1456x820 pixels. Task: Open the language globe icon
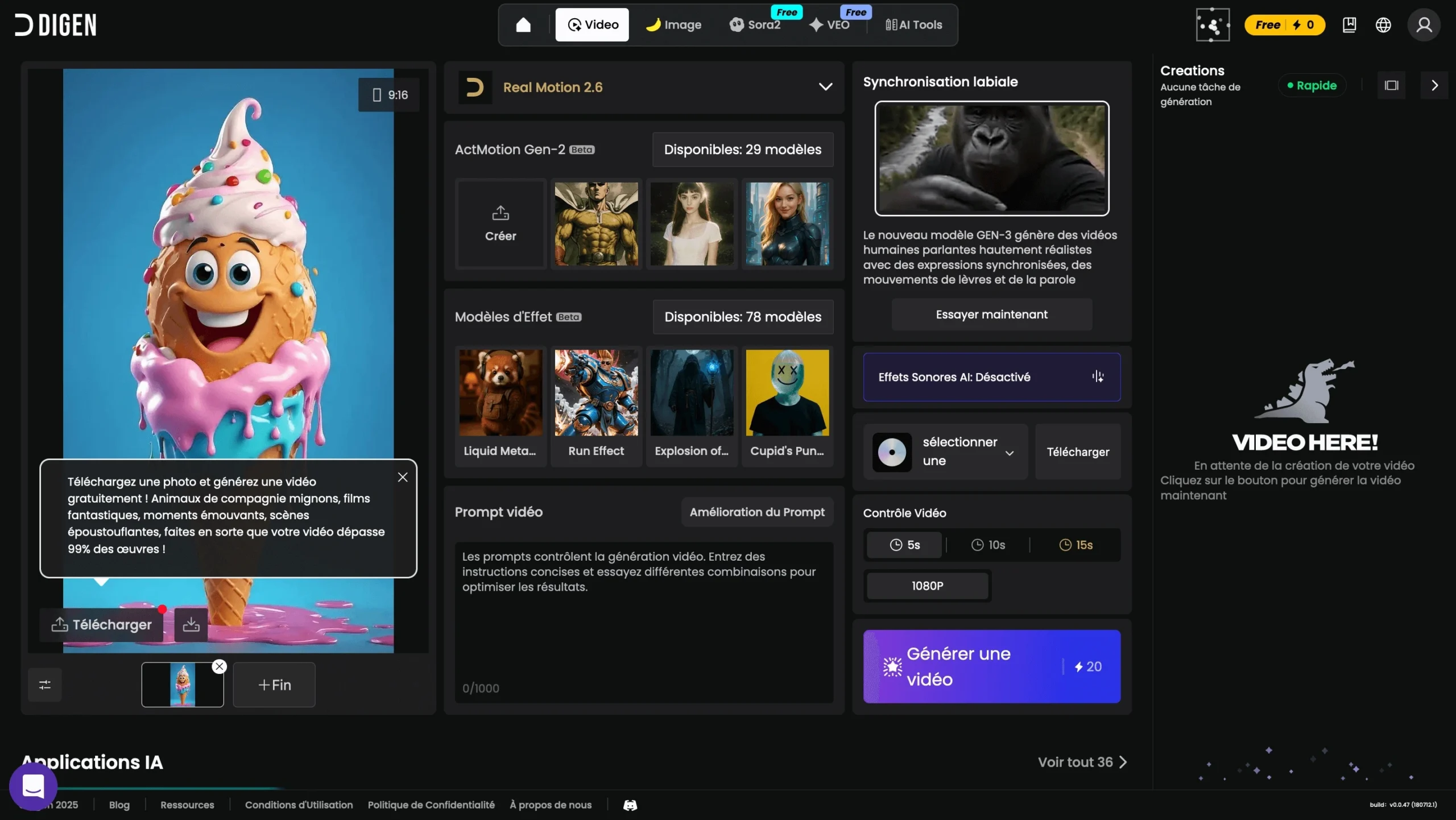point(1383,24)
